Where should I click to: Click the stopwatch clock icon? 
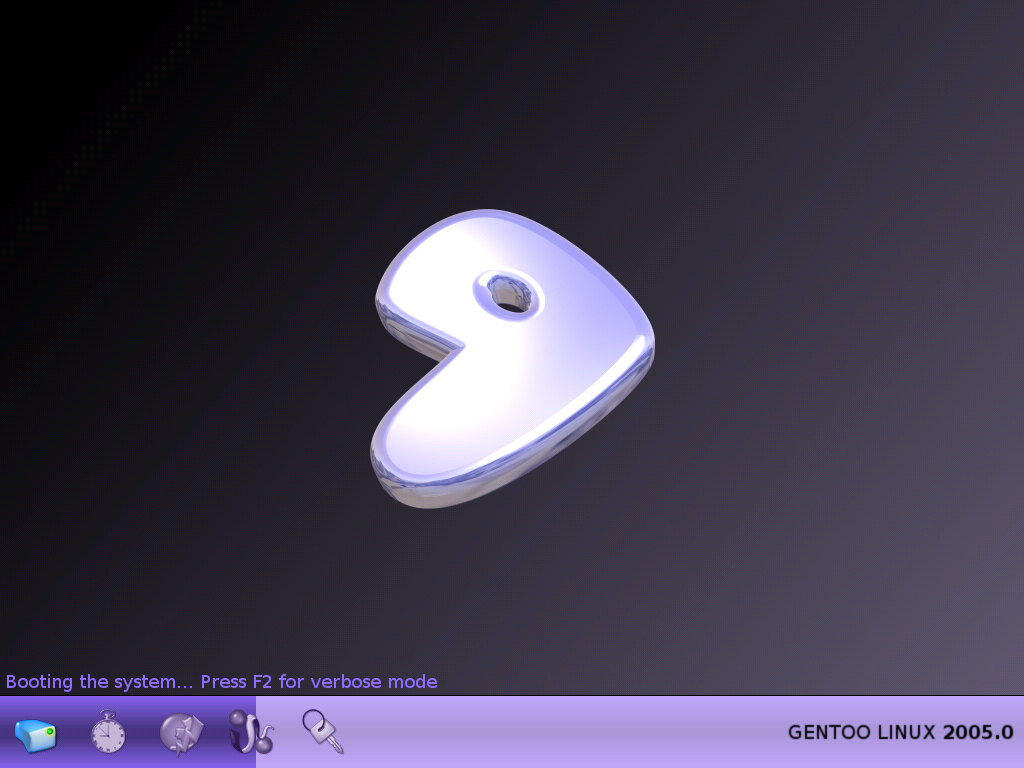[x=108, y=732]
